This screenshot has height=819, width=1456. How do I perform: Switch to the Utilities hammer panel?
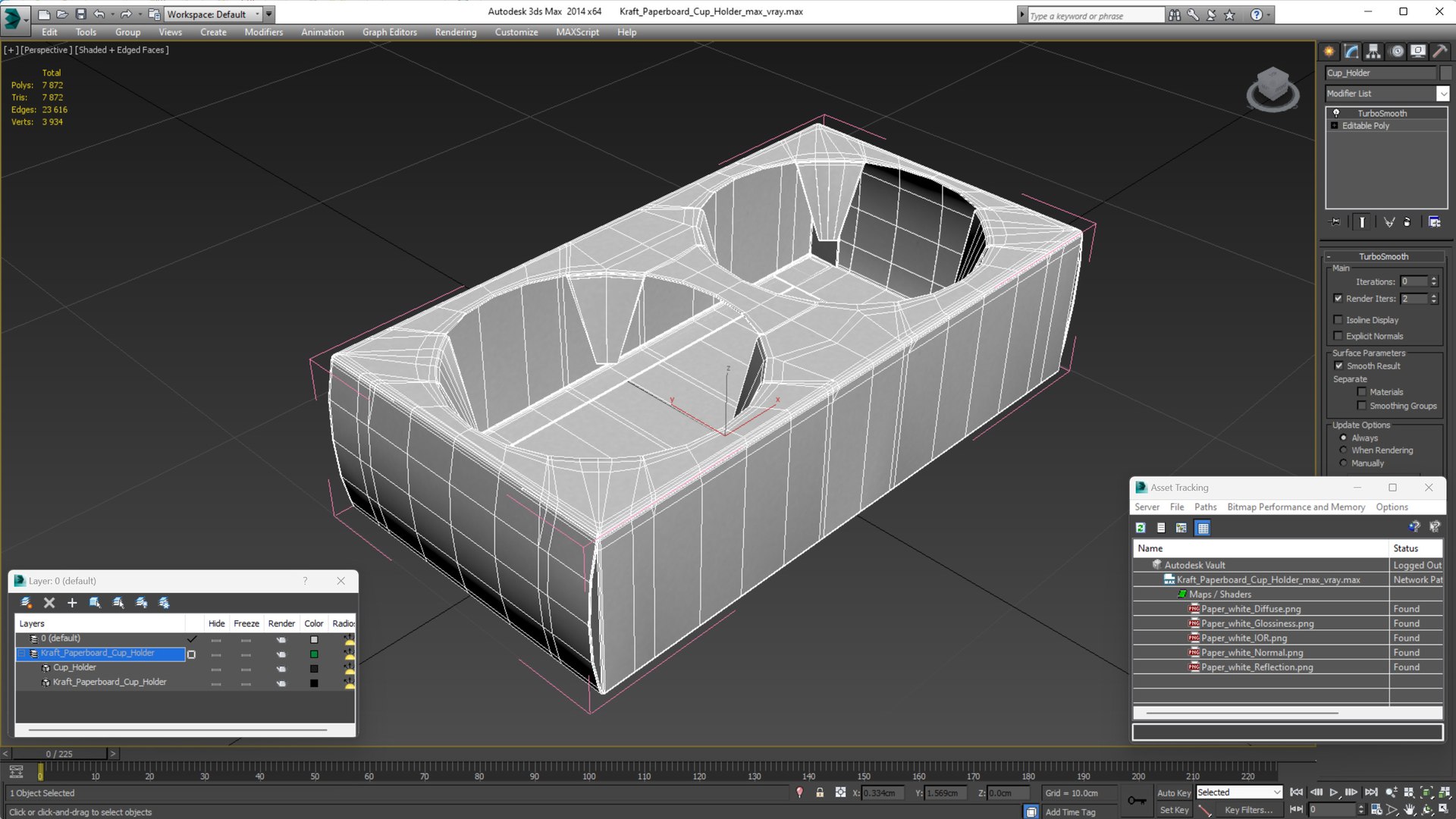click(x=1439, y=52)
